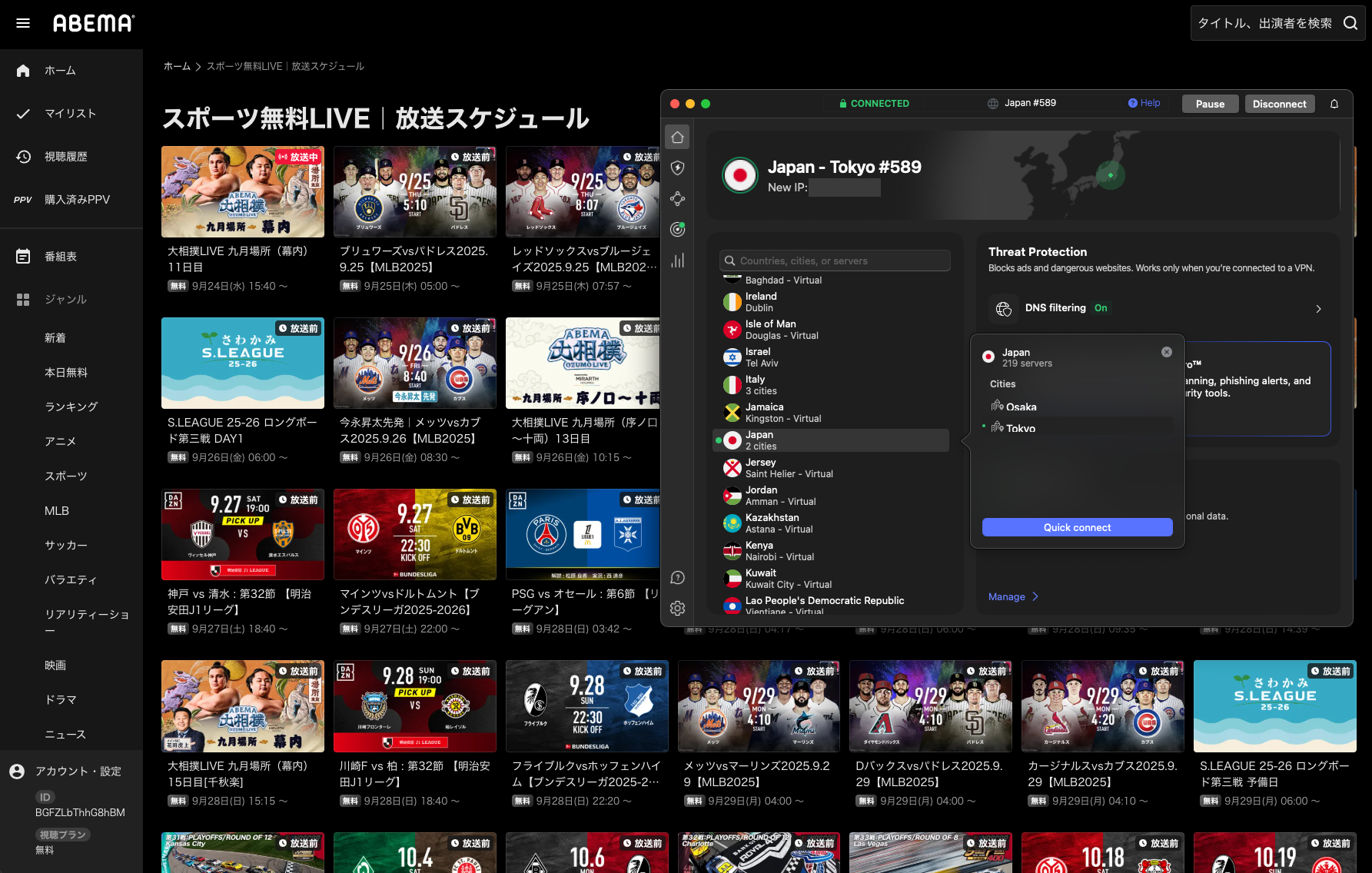
Task: Select ランキング in the genre list
Action: click(x=71, y=407)
